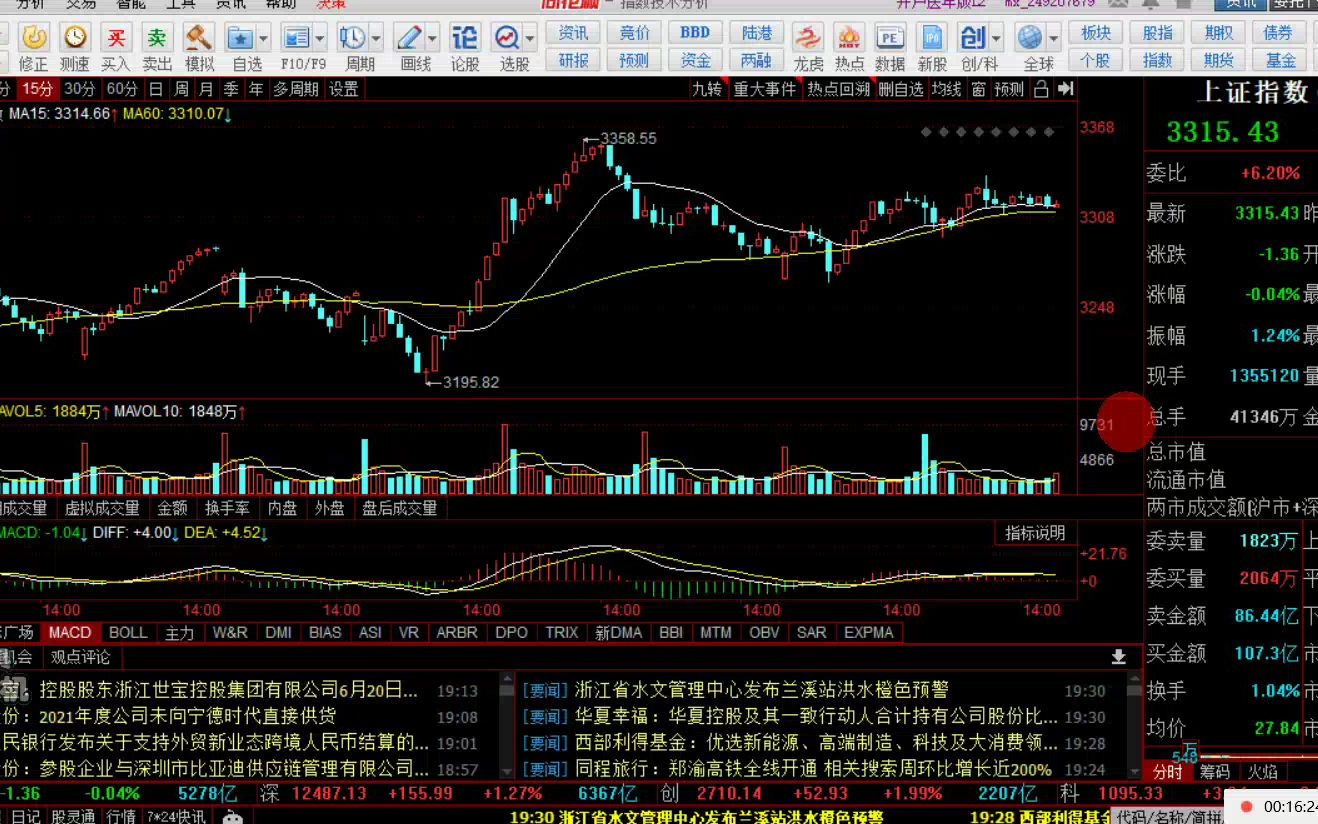Open the 指标说明 button
The image size is (1318, 824).
[1035, 533]
